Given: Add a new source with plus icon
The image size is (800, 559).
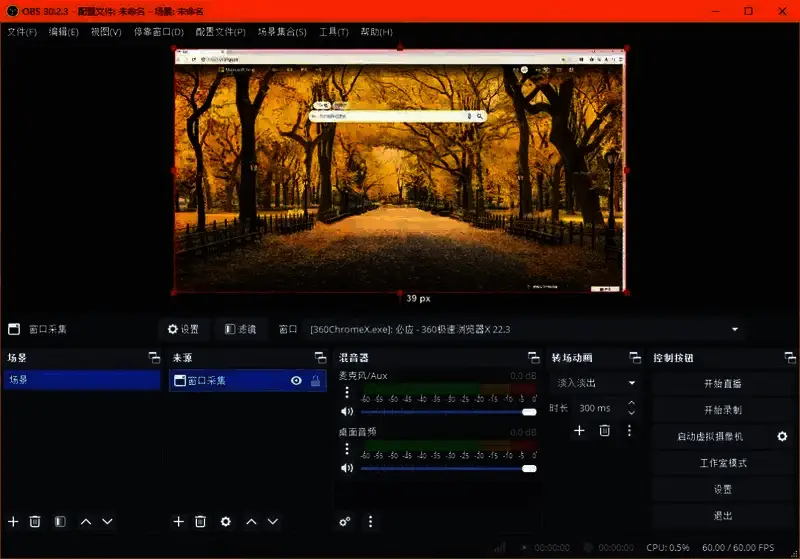Looking at the screenshot, I should point(179,521).
